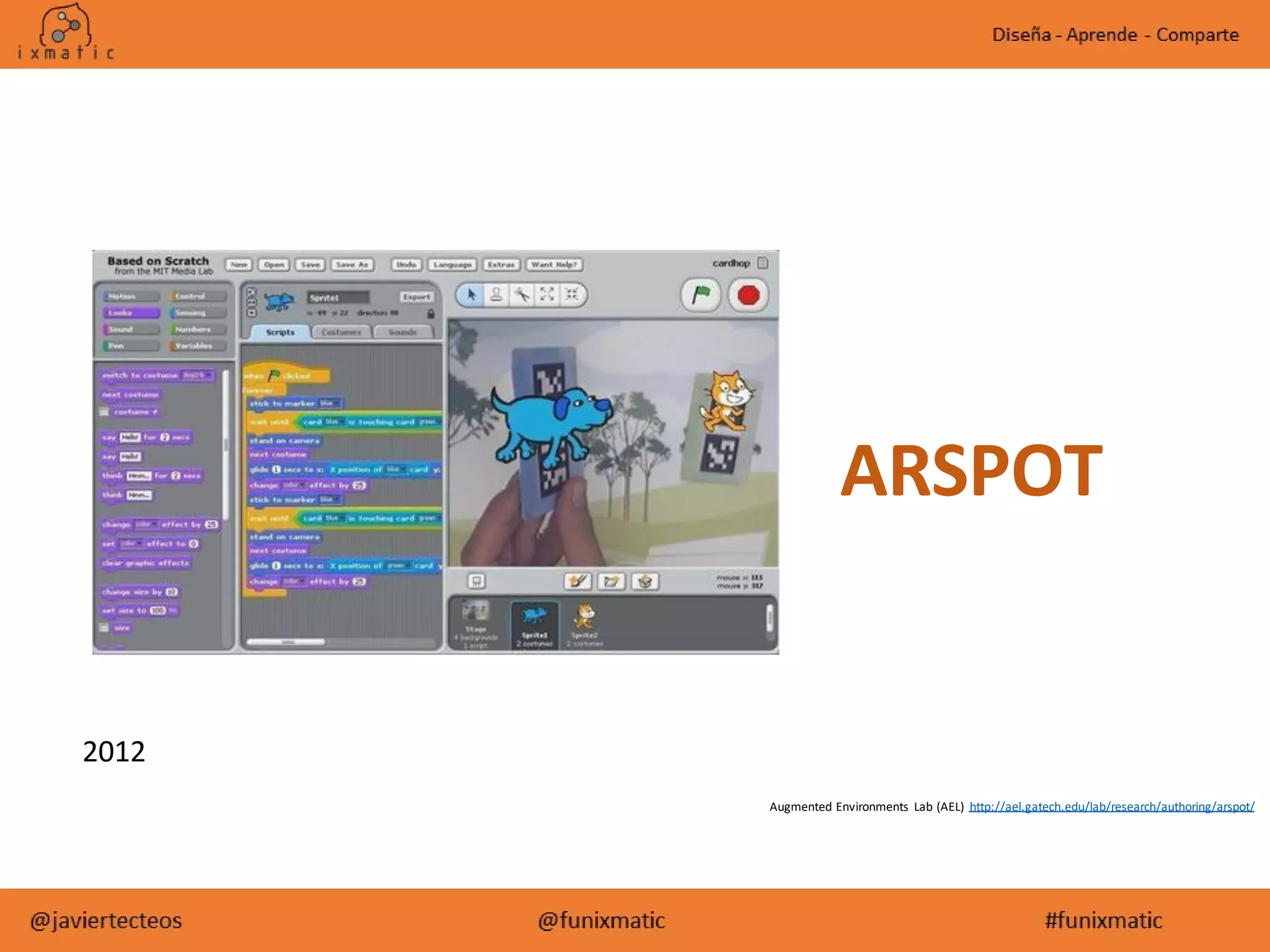The height and width of the screenshot is (952, 1270).
Task: Switch to the Costumes tab
Action: [341, 332]
